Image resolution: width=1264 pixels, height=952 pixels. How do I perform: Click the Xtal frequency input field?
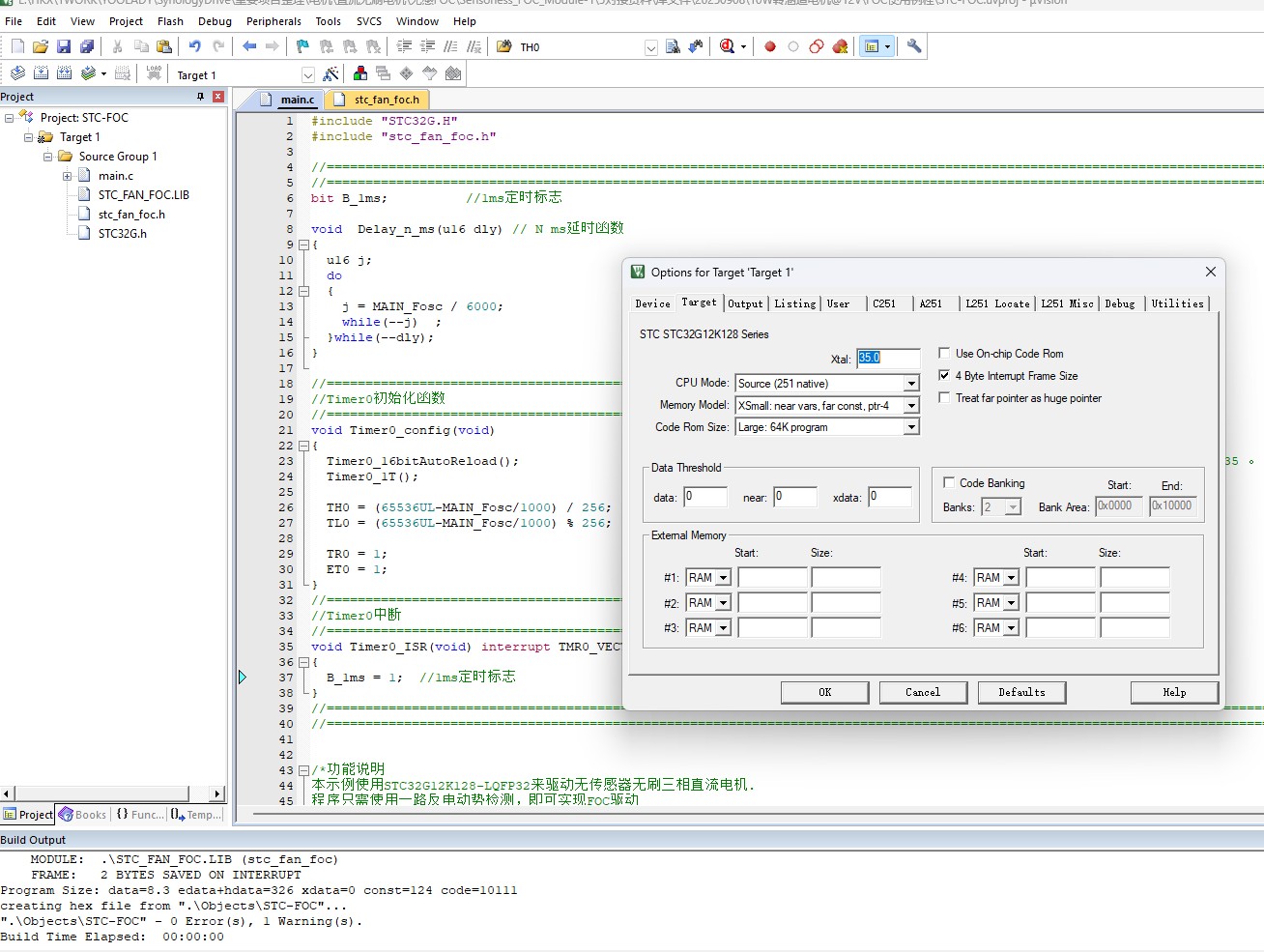pos(888,358)
